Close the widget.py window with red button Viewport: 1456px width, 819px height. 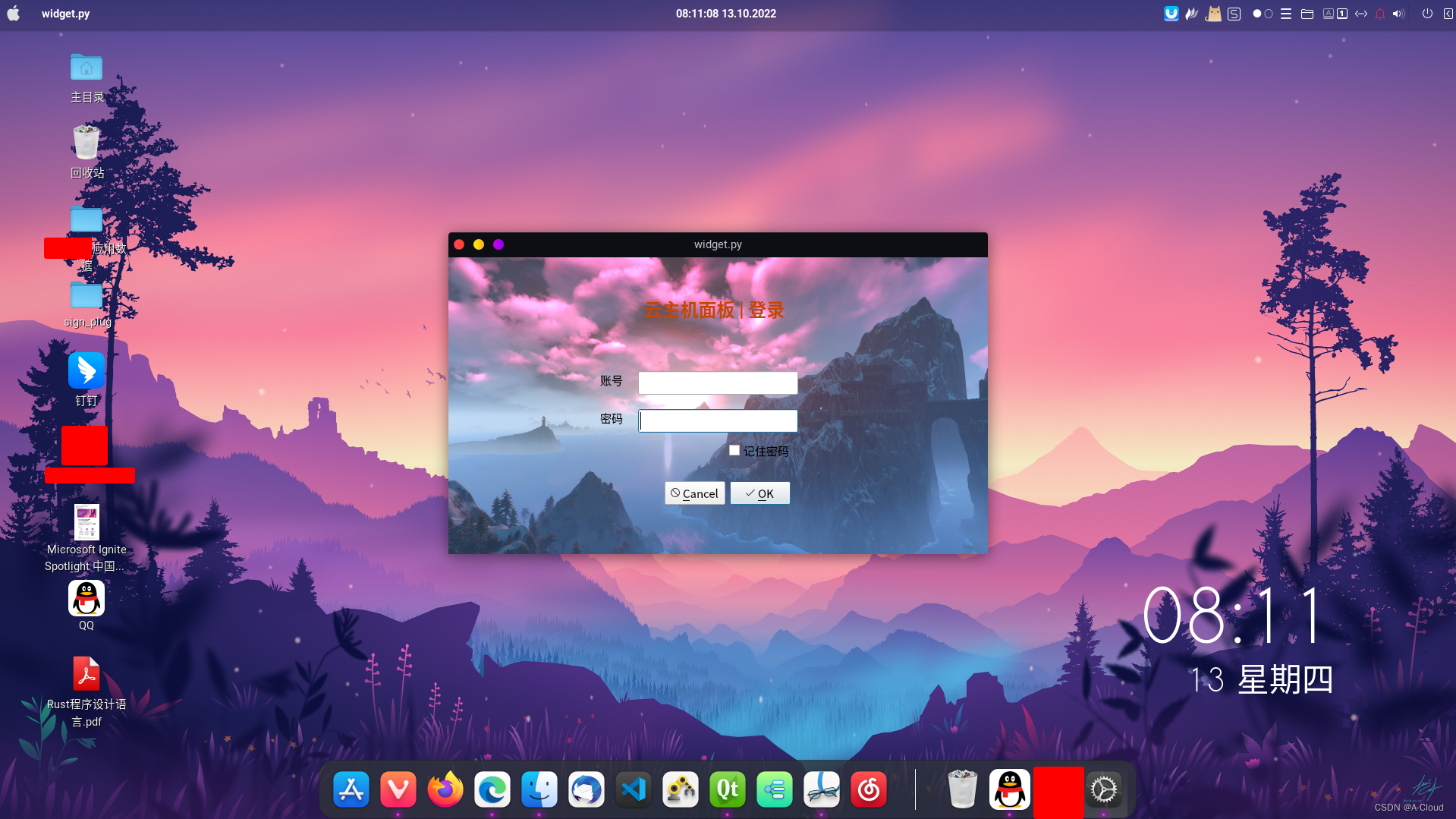[x=459, y=244]
